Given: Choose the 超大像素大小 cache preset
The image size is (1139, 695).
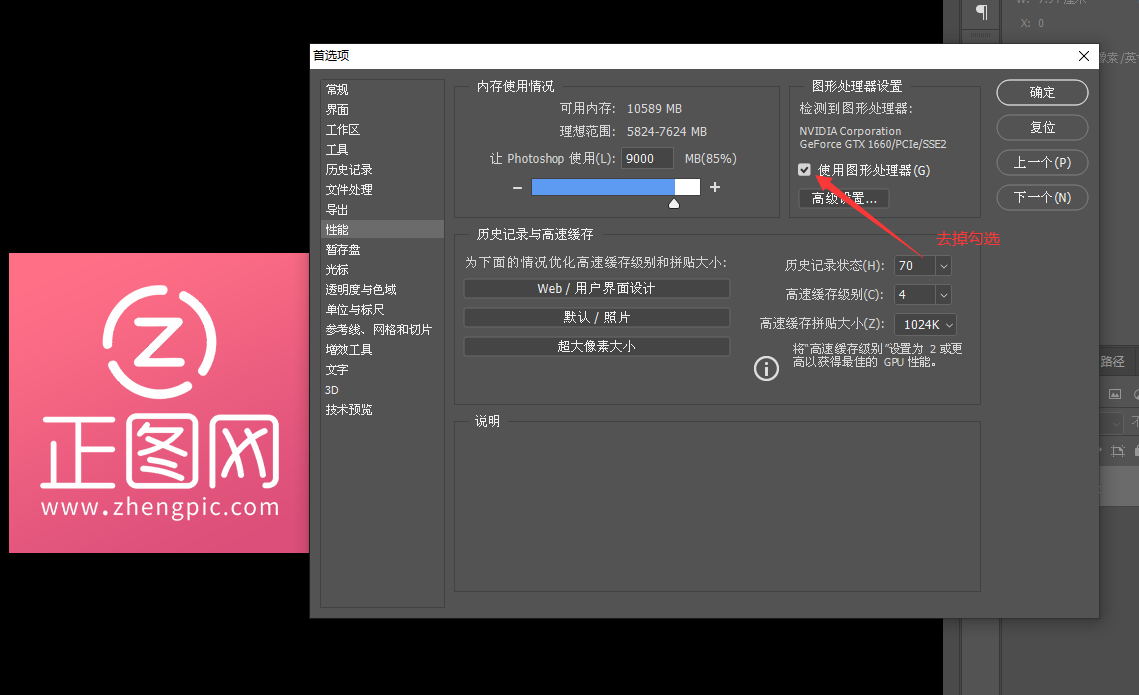Looking at the screenshot, I should click(596, 346).
